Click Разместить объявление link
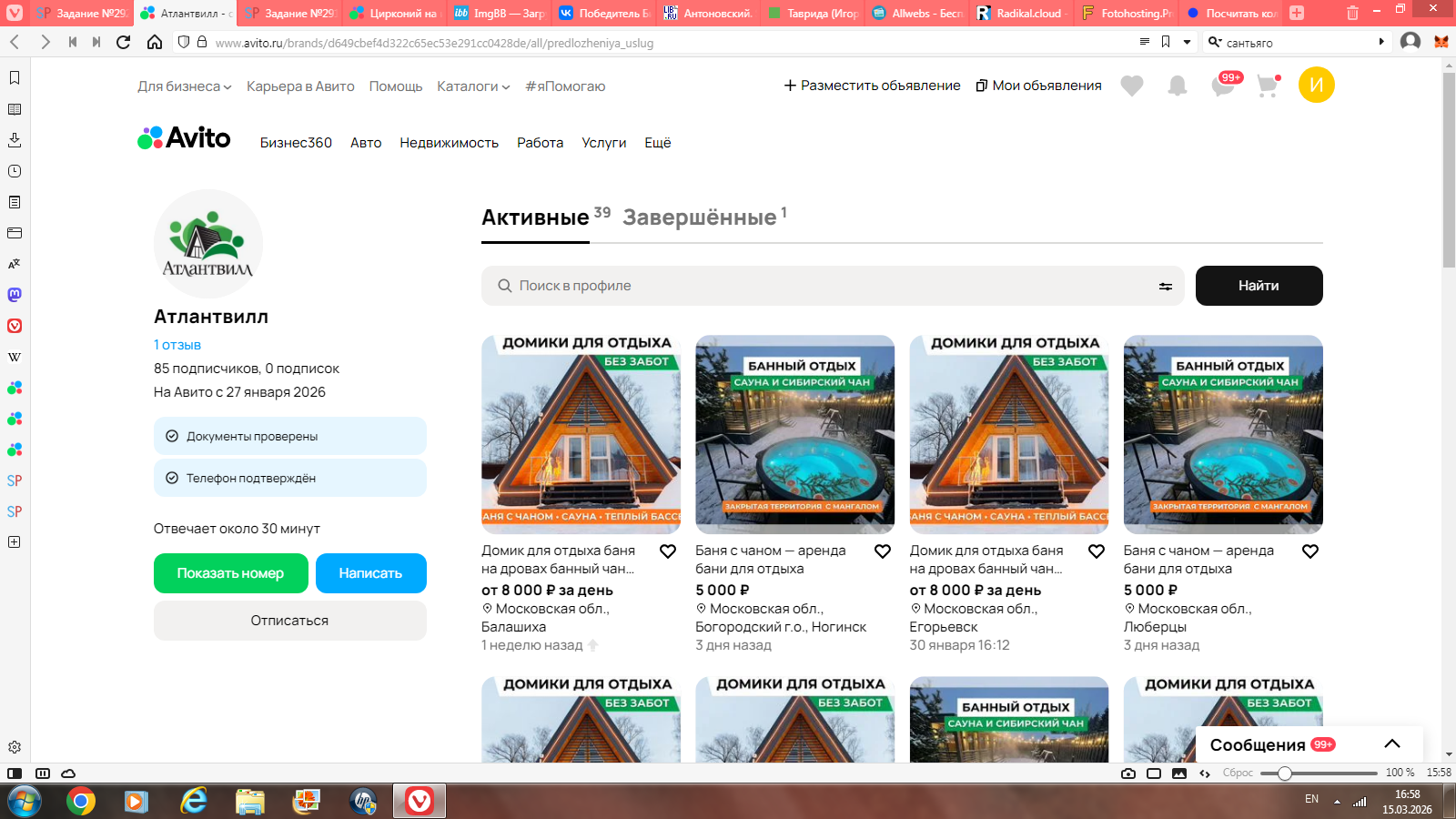This screenshot has height=819, width=1456. (x=872, y=86)
